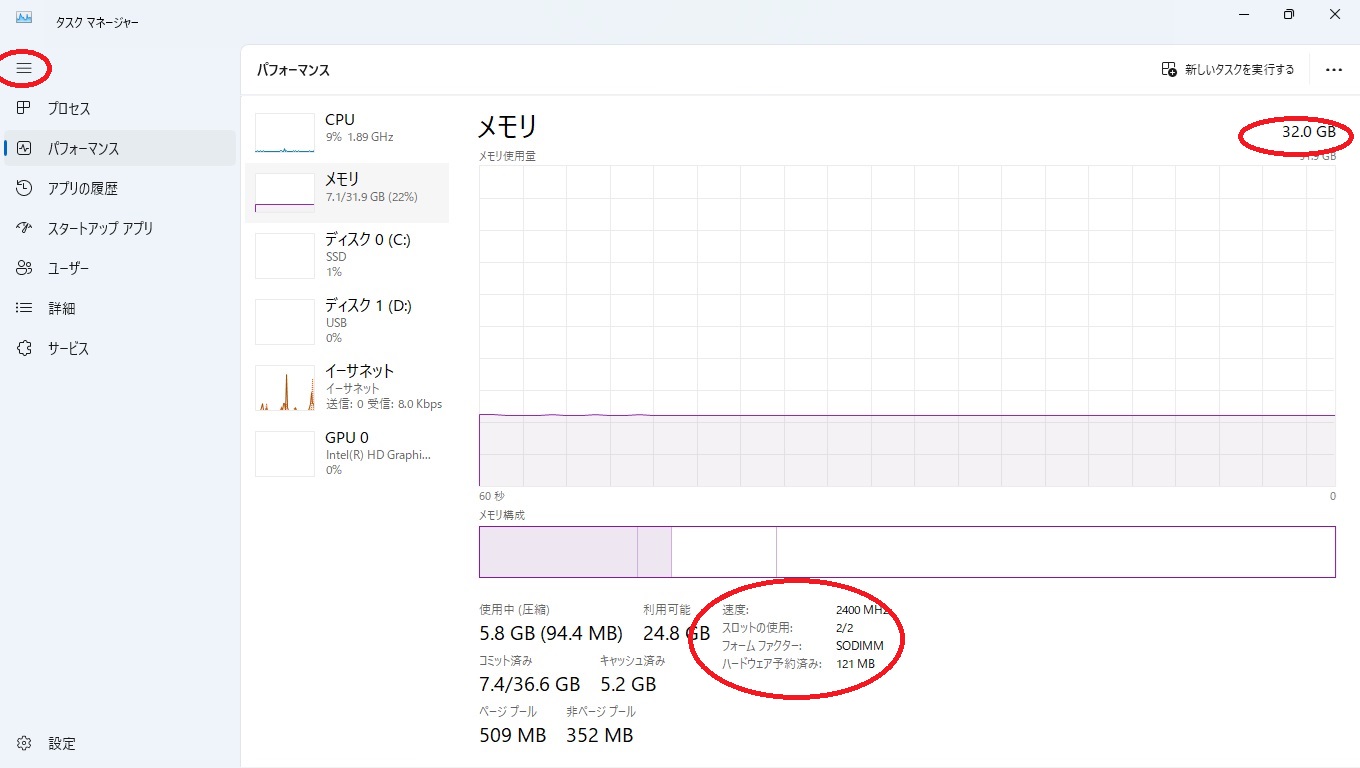The image size is (1360, 768).
Task: Open アプリの履歴 history icon
Action: (25, 188)
